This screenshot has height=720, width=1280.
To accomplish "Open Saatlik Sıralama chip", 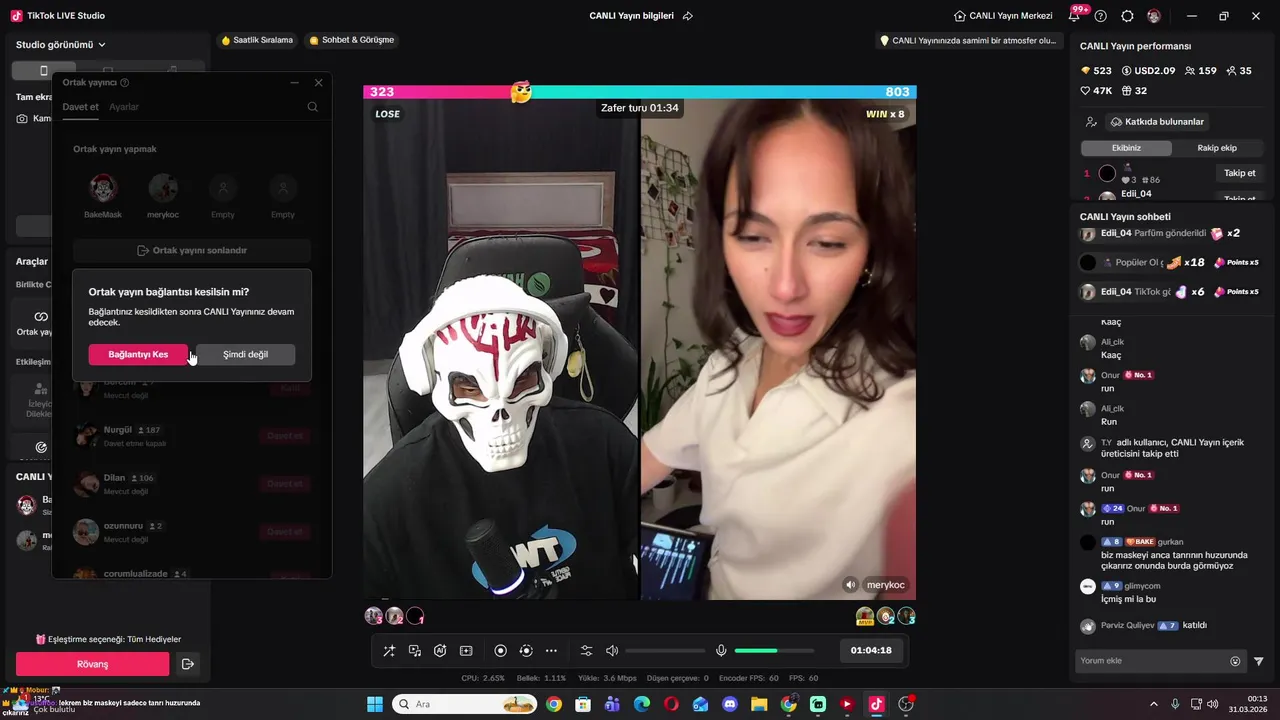I will pos(257,40).
